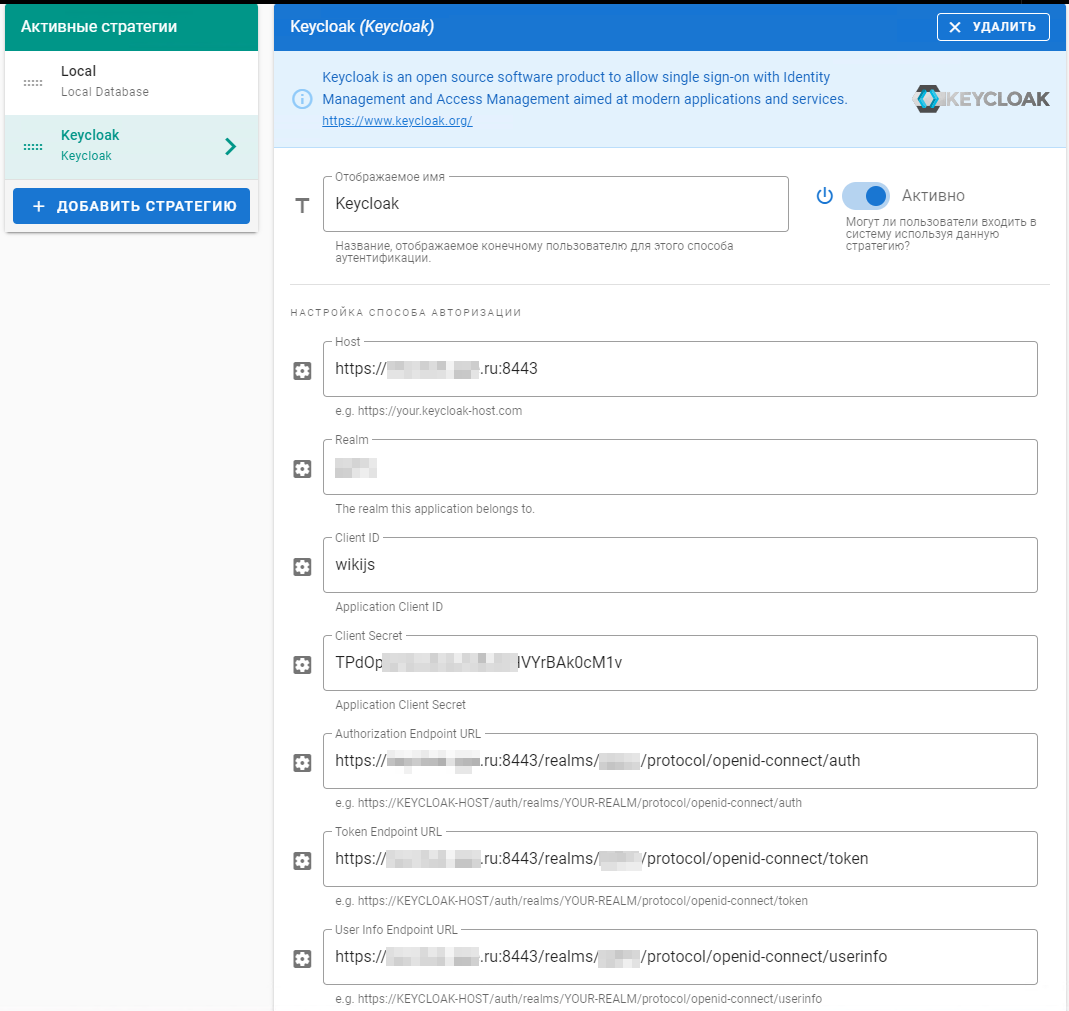The width and height of the screenshot is (1069, 1011).
Task: Click the gear icon beside Client Secret field
Action: 302,665
